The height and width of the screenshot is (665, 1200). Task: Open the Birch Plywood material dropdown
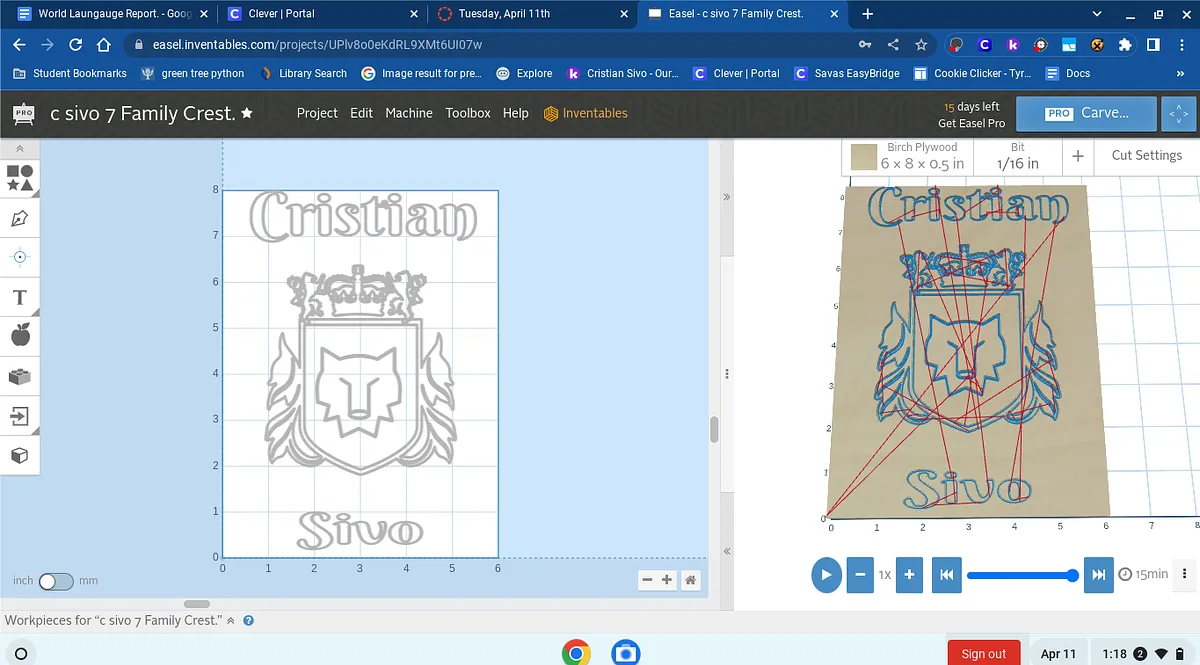coord(909,156)
